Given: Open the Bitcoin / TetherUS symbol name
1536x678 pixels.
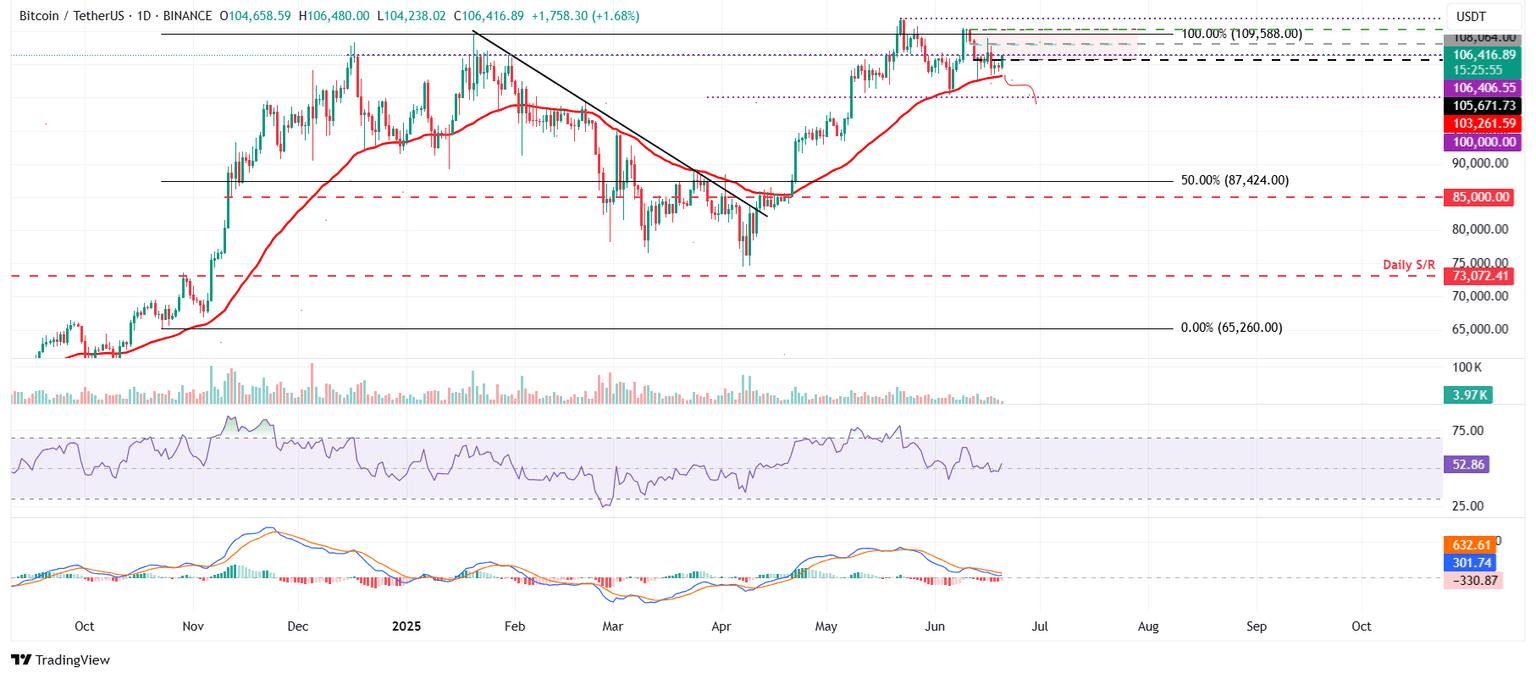Looking at the screenshot, I should [75, 16].
